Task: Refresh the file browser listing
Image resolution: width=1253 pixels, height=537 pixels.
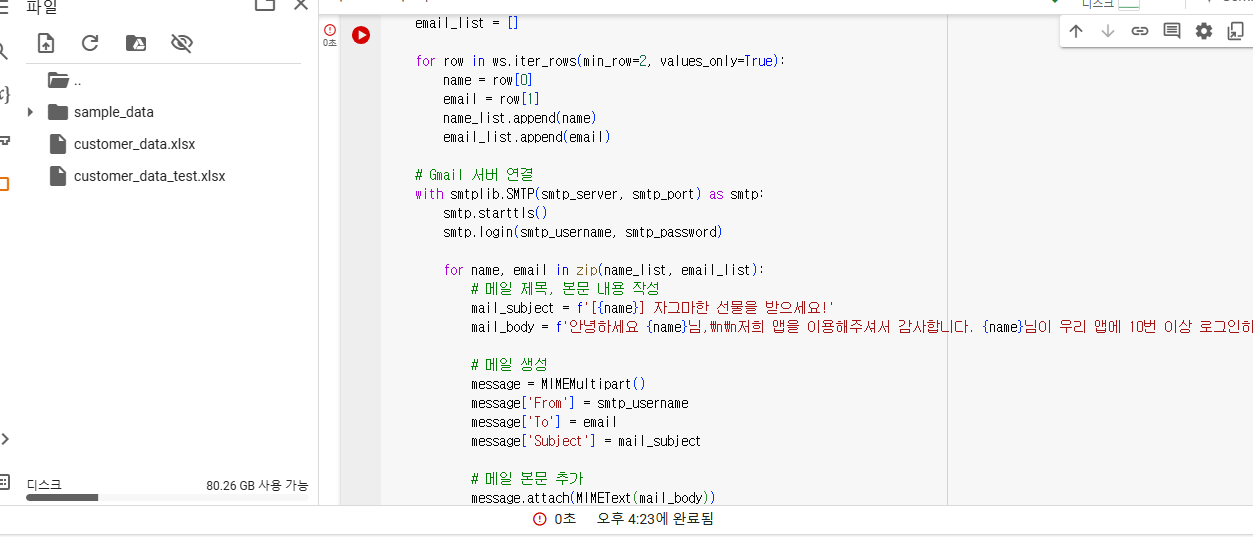Action: [90, 43]
